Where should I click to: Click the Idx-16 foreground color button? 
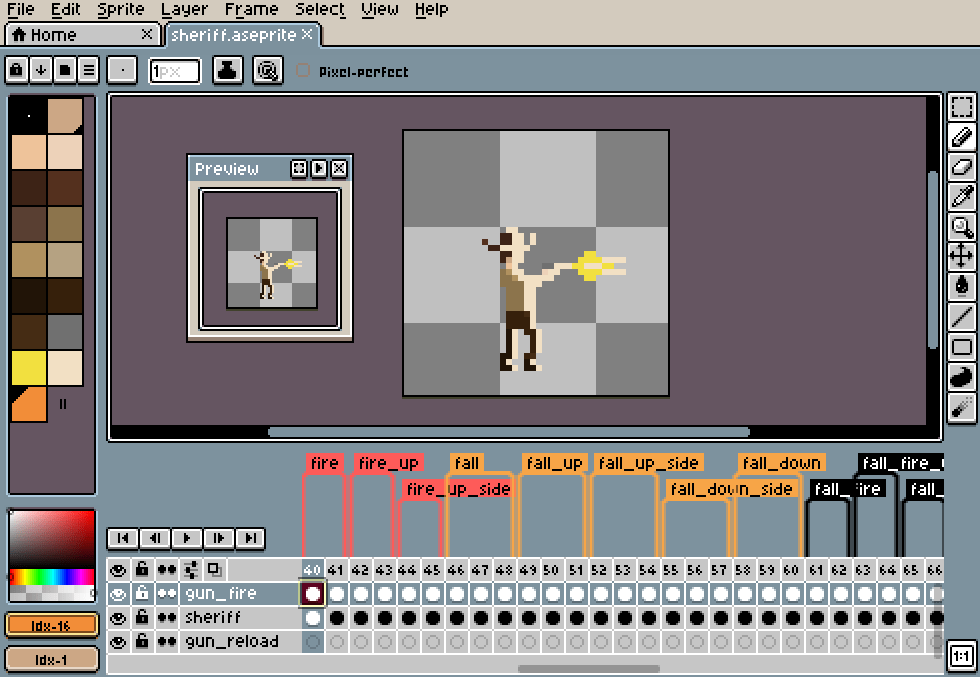(52, 625)
